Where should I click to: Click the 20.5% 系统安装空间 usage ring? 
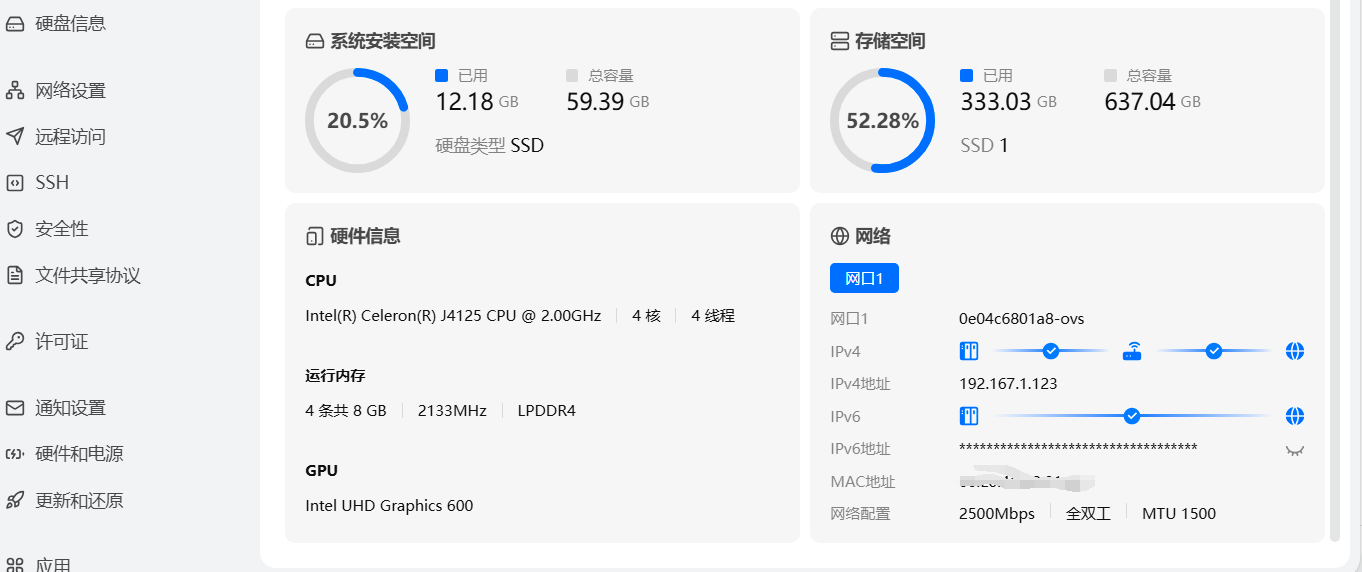[x=357, y=121]
